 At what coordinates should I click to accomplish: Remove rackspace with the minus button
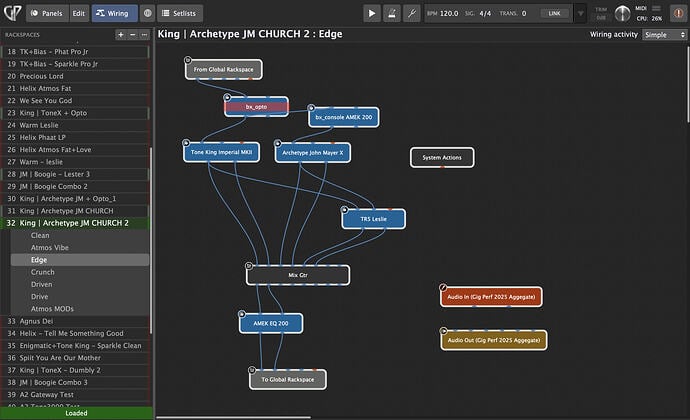tap(132, 35)
